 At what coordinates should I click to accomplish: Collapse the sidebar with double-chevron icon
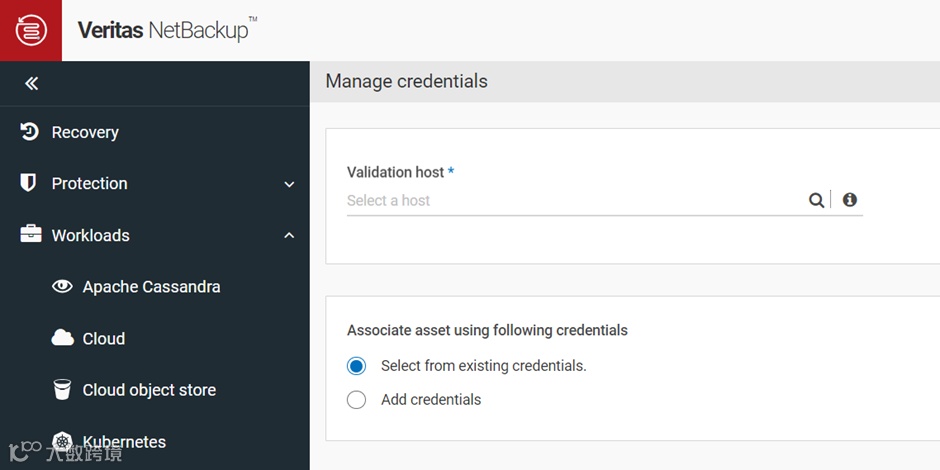pyautogui.click(x=31, y=83)
